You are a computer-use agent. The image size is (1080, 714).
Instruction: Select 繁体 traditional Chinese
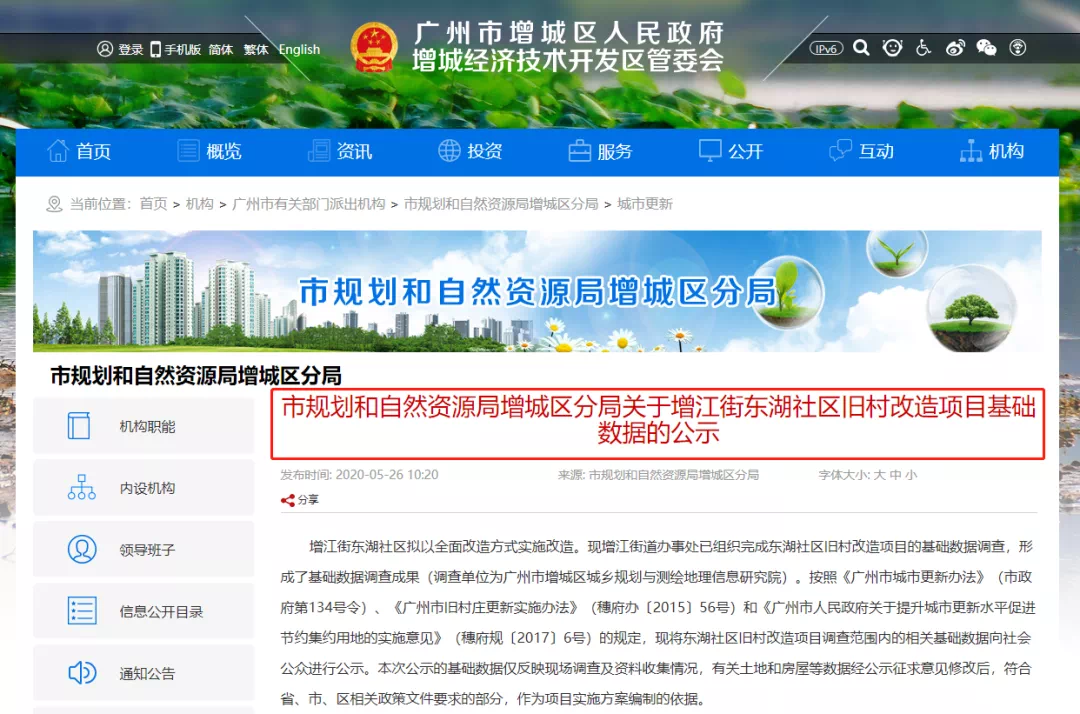[x=256, y=50]
